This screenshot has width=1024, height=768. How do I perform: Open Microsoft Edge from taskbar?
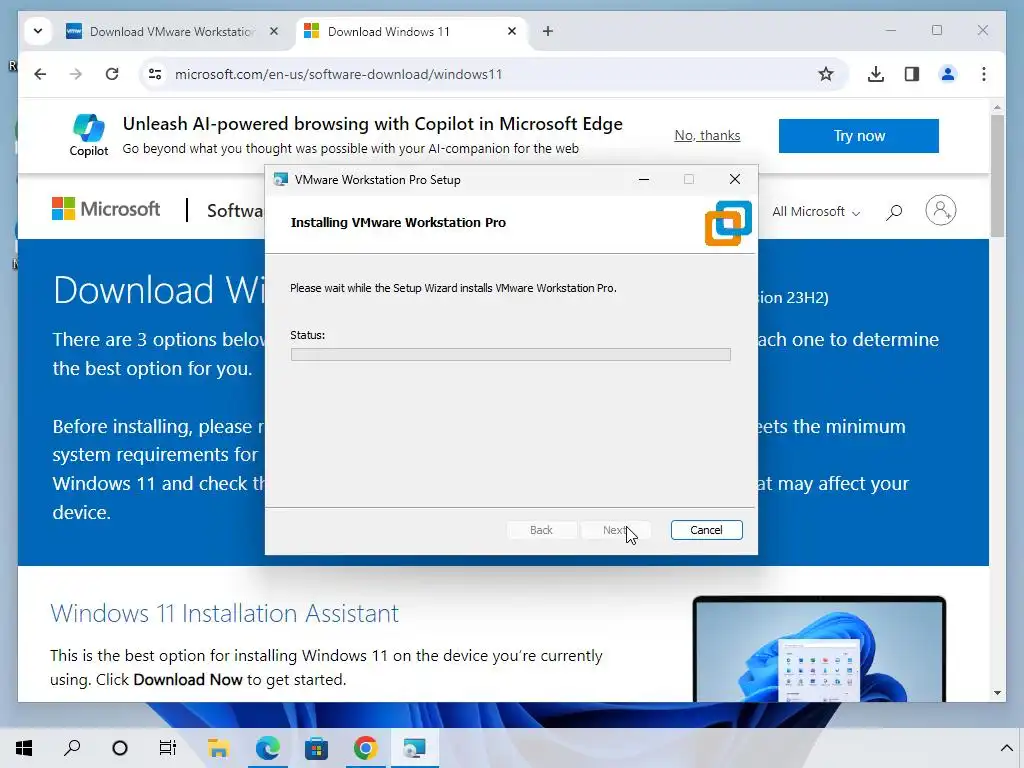[x=267, y=748]
